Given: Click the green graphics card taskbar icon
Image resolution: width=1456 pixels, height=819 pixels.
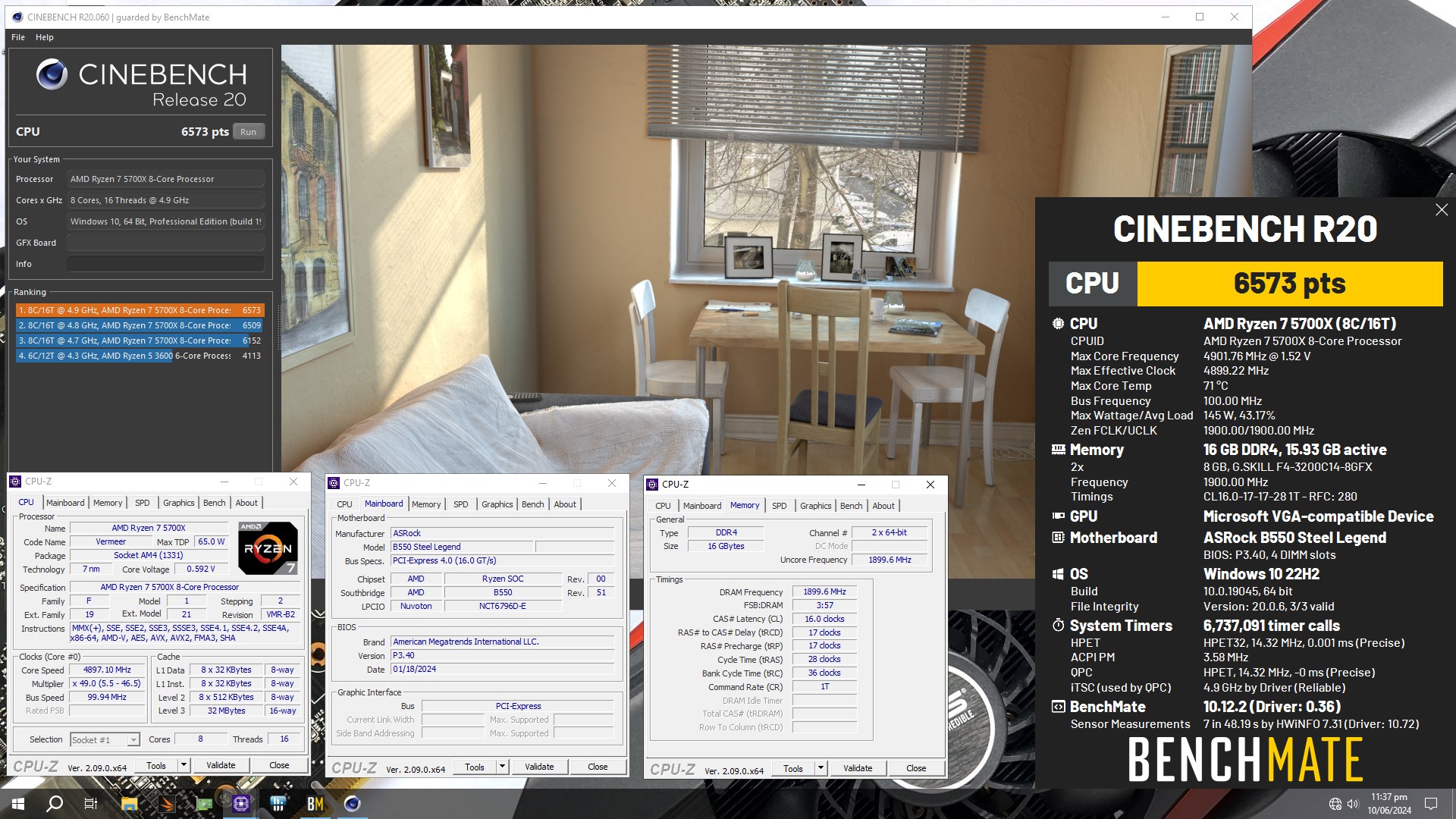Looking at the screenshot, I should pos(204,804).
